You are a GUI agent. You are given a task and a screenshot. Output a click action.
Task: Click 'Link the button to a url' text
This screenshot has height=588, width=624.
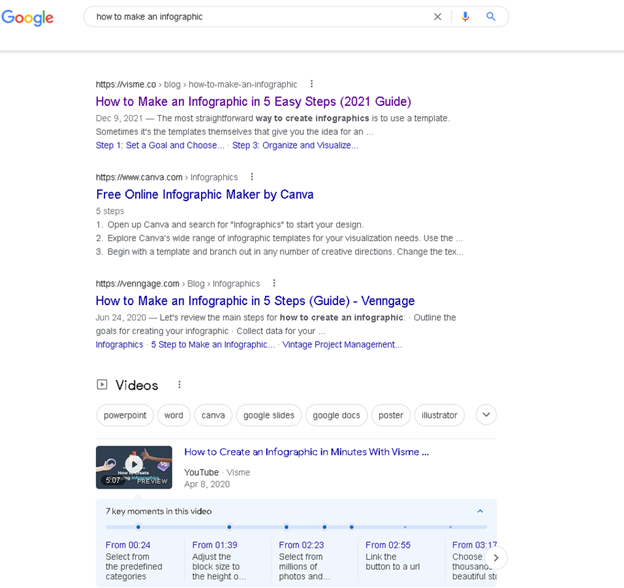coord(393,562)
